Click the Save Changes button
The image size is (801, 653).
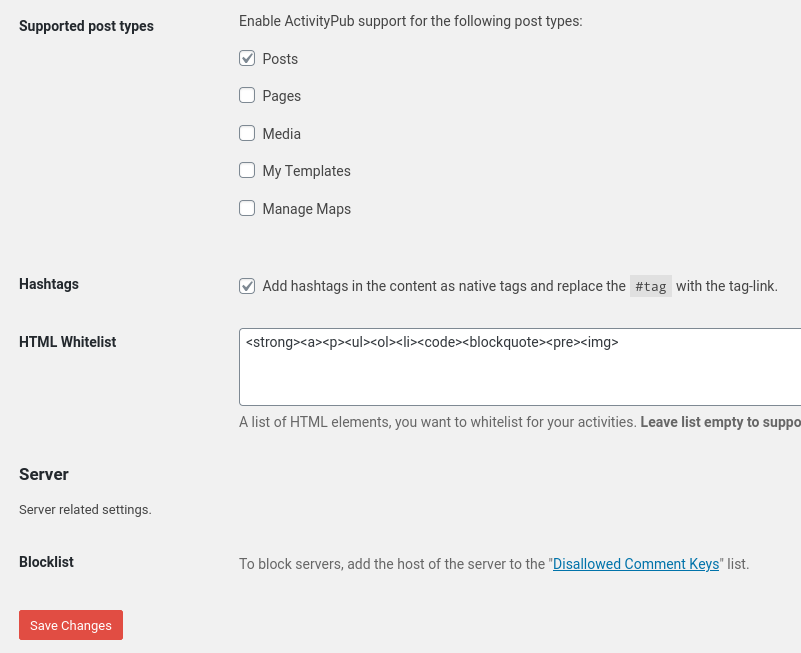point(71,625)
